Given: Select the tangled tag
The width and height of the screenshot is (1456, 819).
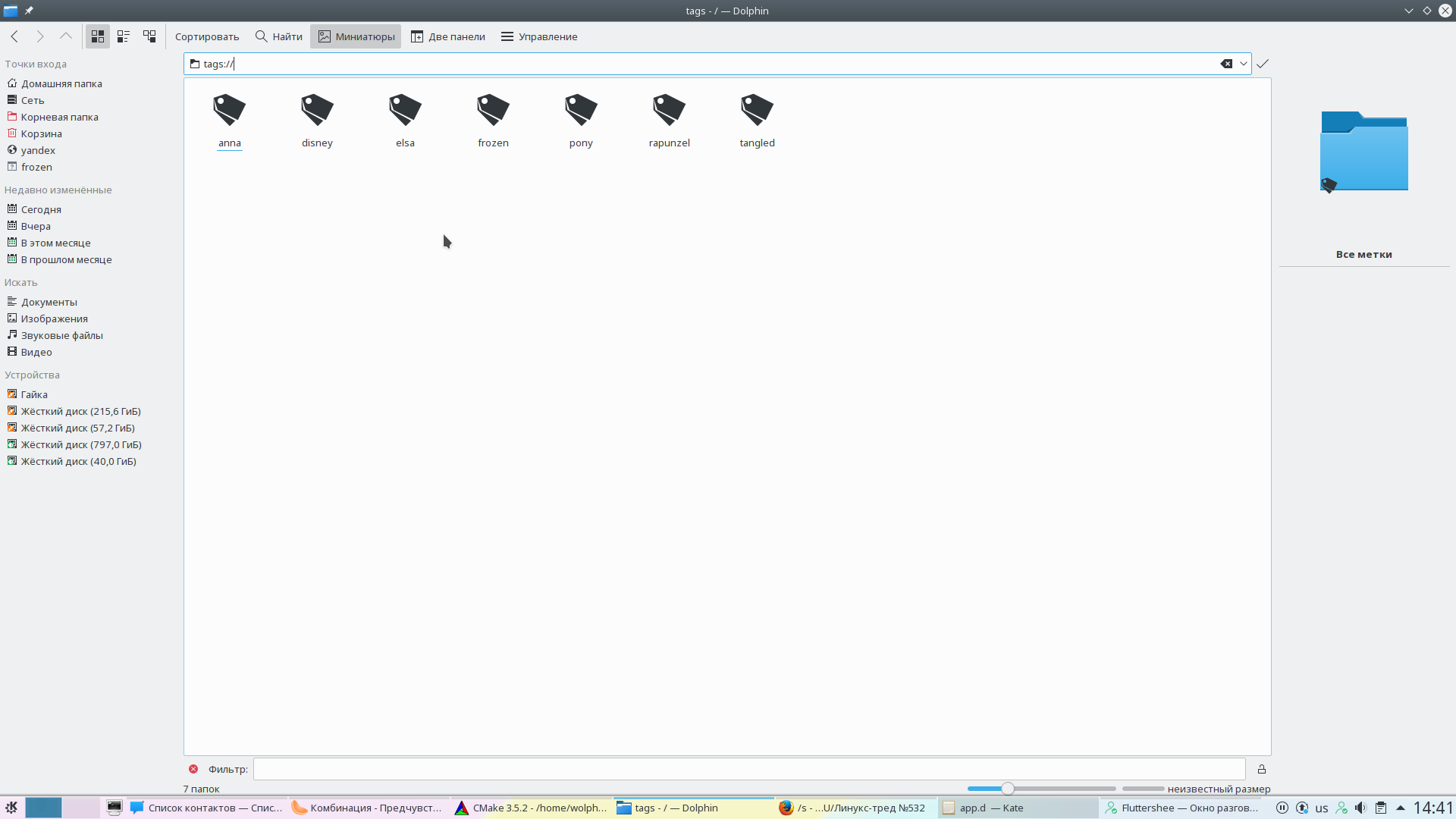Looking at the screenshot, I should pyautogui.click(x=757, y=121).
